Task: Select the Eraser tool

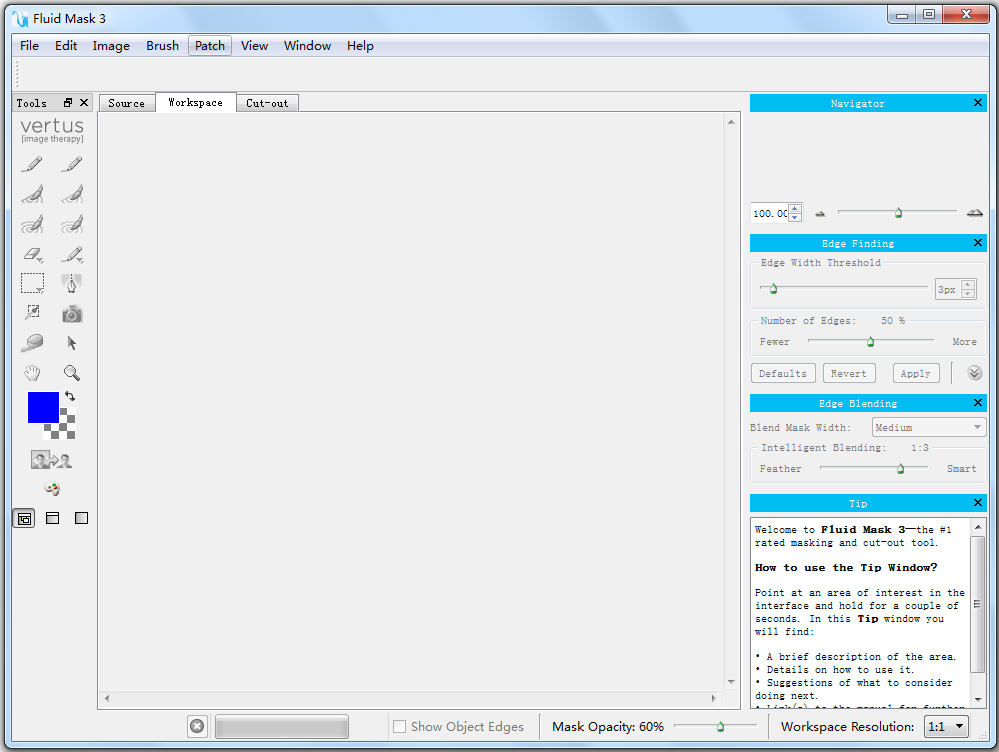Action: [32, 254]
